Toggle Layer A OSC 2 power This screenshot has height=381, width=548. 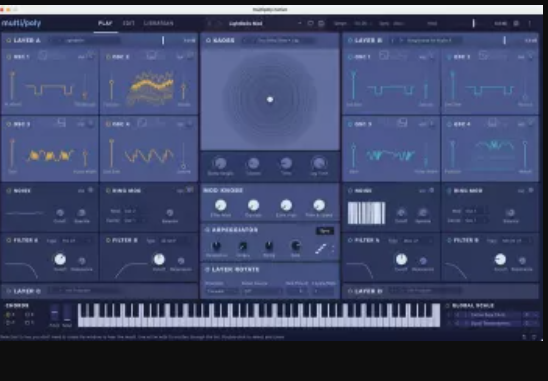[x=108, y=57]
